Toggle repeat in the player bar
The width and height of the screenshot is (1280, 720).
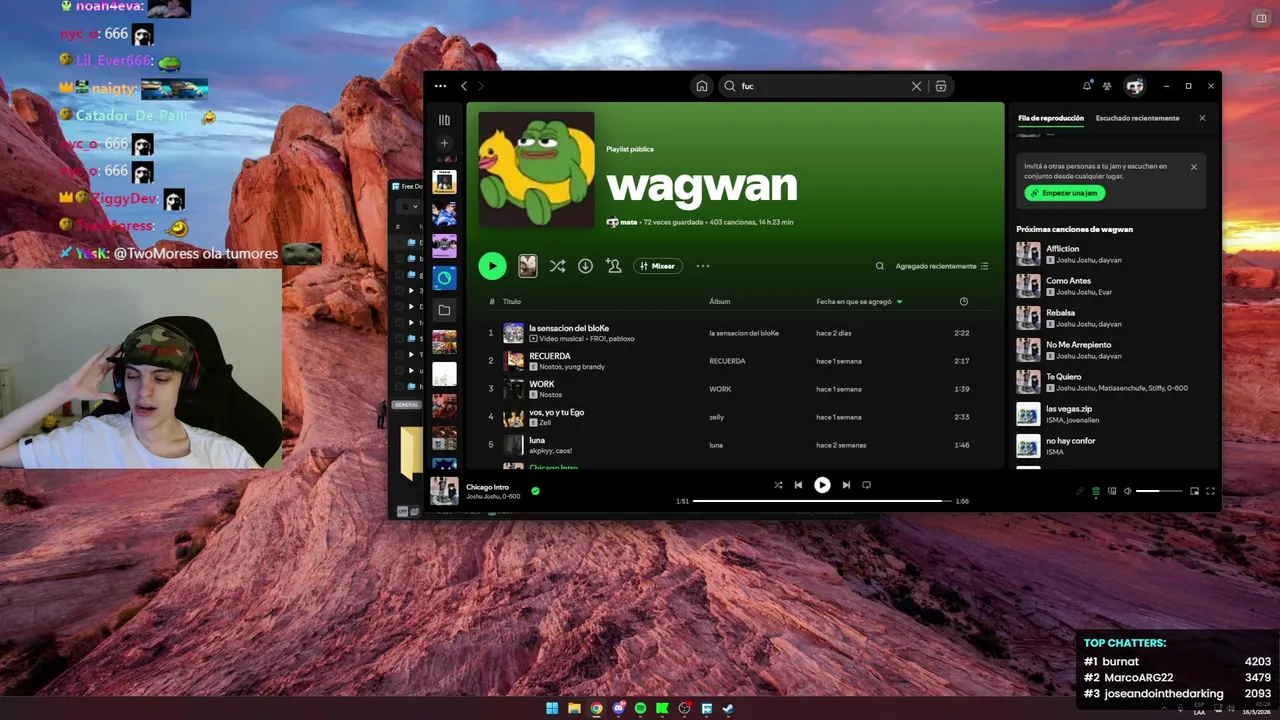point(866,485)
